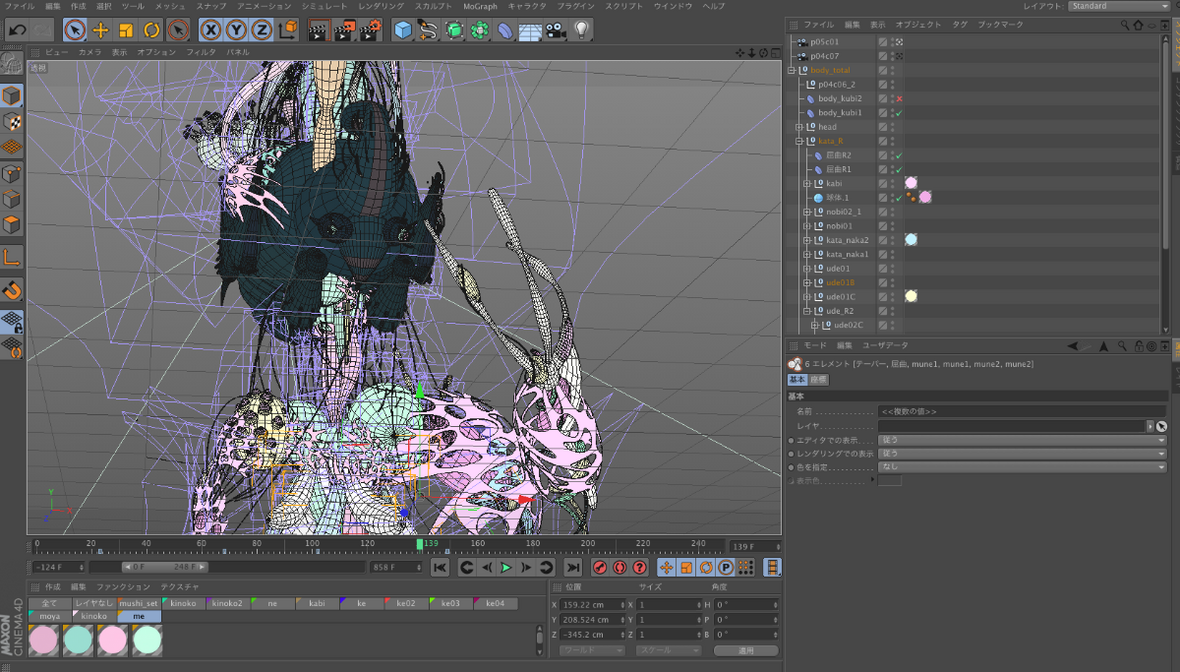Click the Camera object icon in toolbar
This screenshot has height=672, width=1180.
point(555,31)
